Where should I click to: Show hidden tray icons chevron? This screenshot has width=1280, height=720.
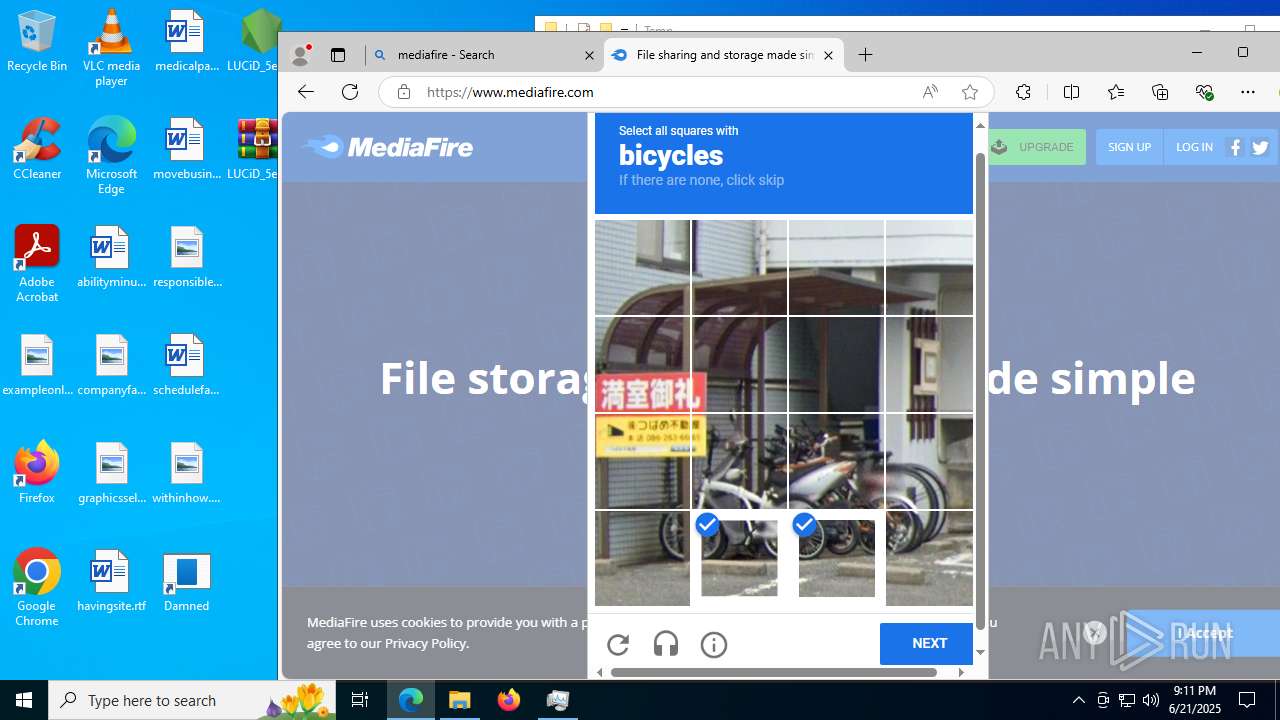(x=1079, y=700)
